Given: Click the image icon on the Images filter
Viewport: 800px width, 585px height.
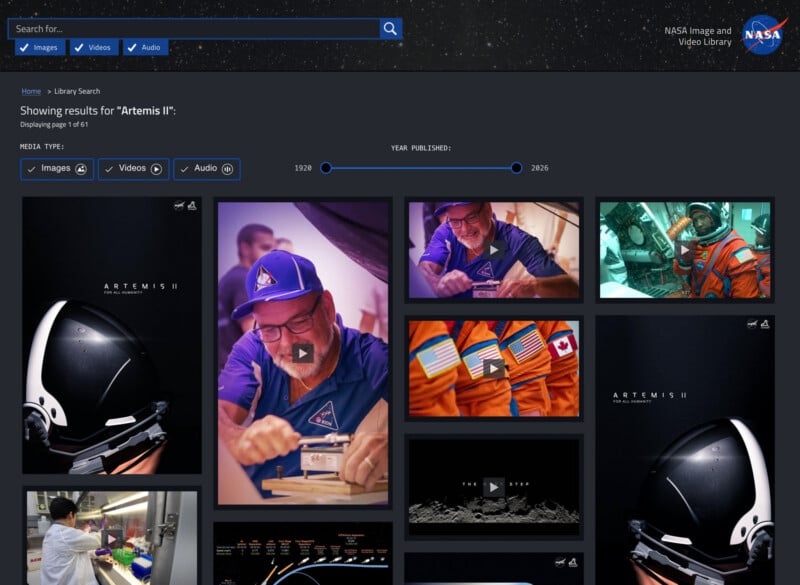Looking at the screenshot, I should [x=82, y=169].
